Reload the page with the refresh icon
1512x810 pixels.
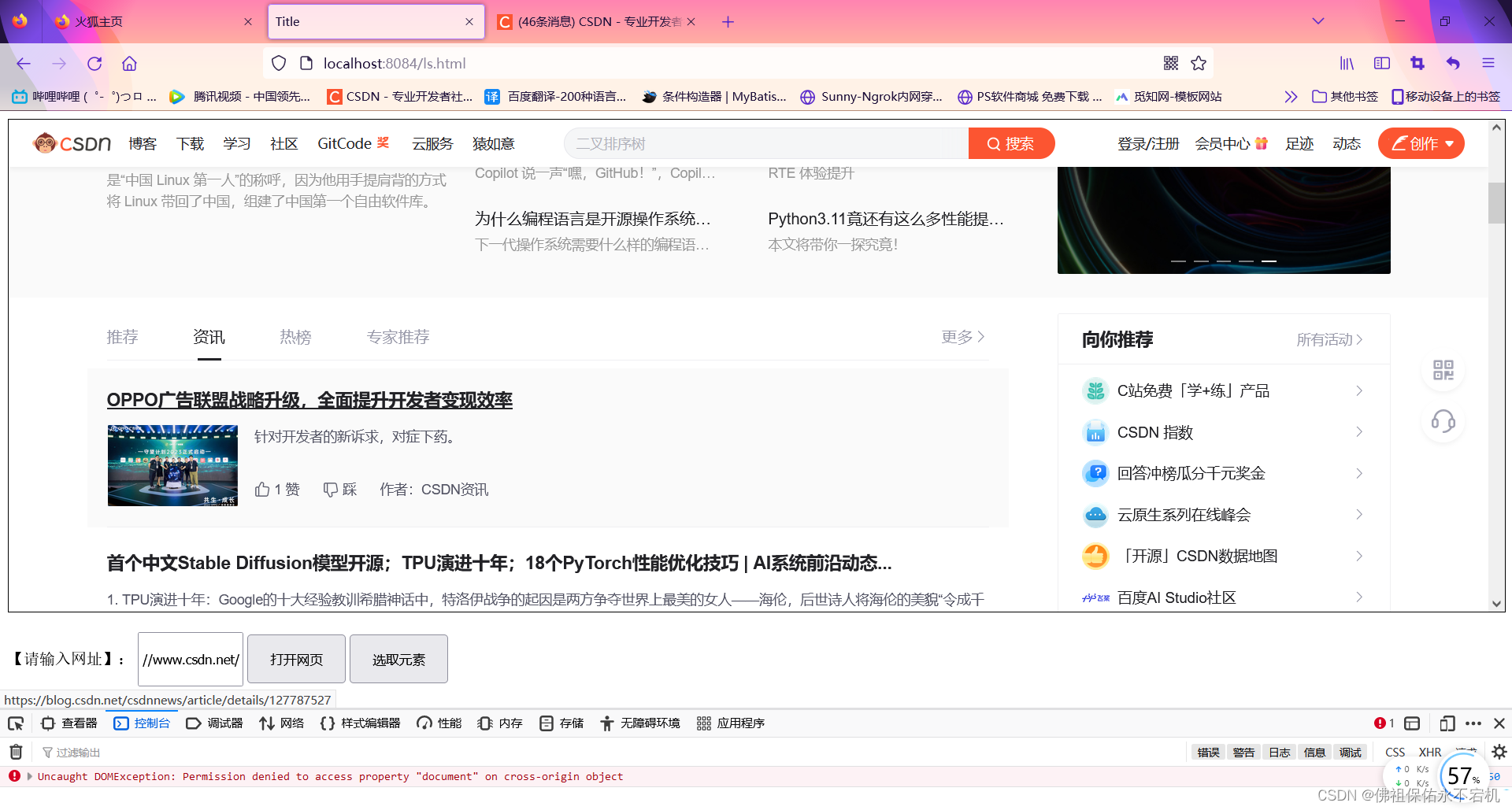tap(94, 64)
